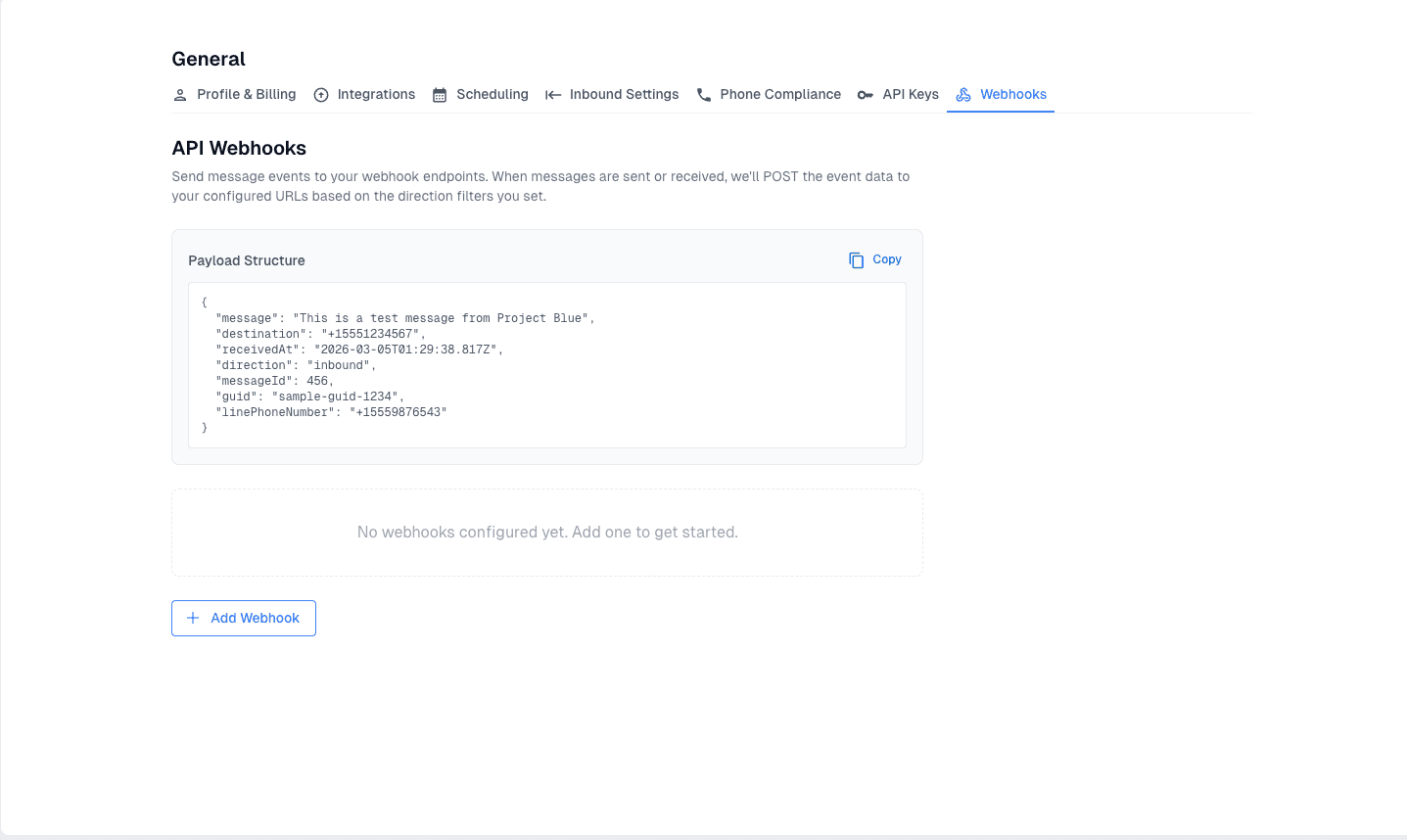Image resolution: width=1407 pixels, height=840 pixels.
Task: Click the copy icon beside the Copy label
Action: click(854, 258)
